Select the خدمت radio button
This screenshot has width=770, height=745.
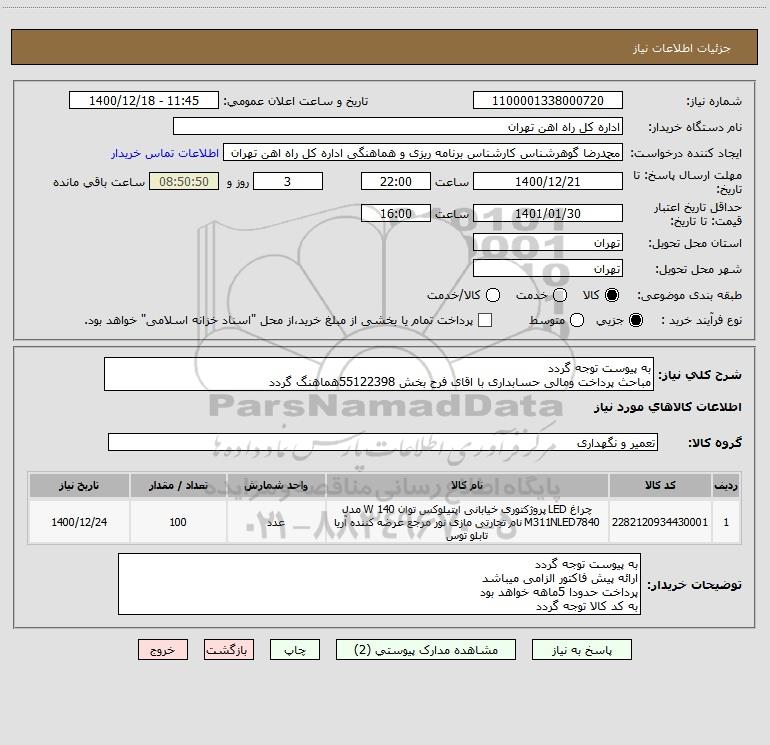coord(560,295)
